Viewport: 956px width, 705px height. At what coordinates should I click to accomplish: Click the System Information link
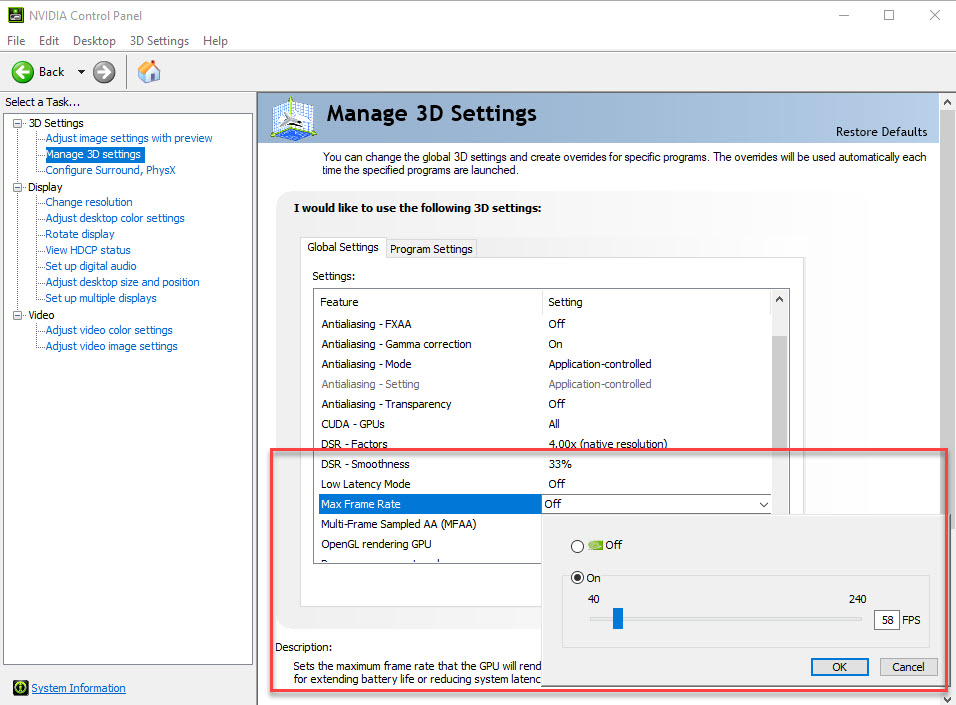[79, 688]
